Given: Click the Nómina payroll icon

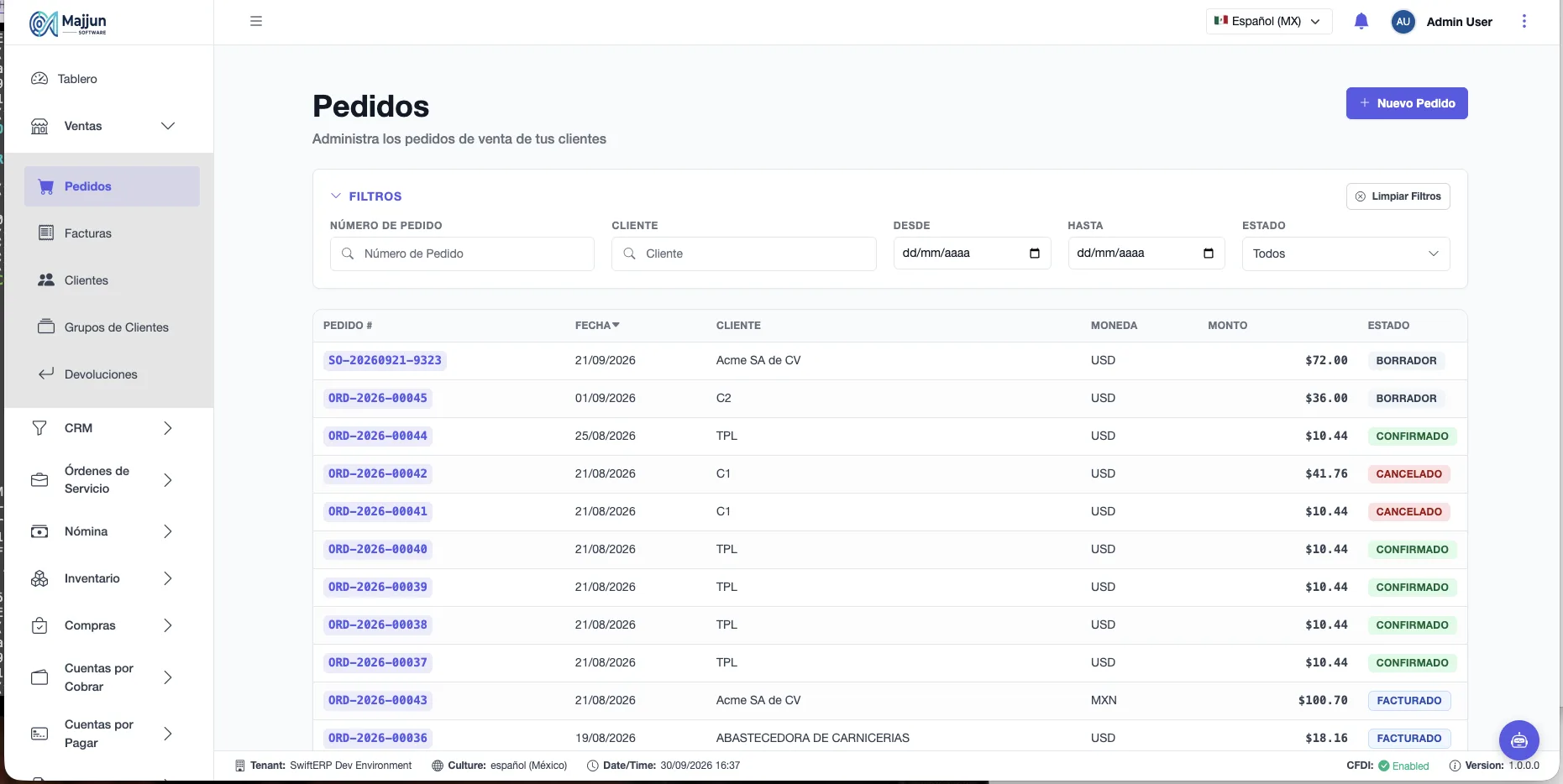Looking at the screenshot, I should pos(39,531).
